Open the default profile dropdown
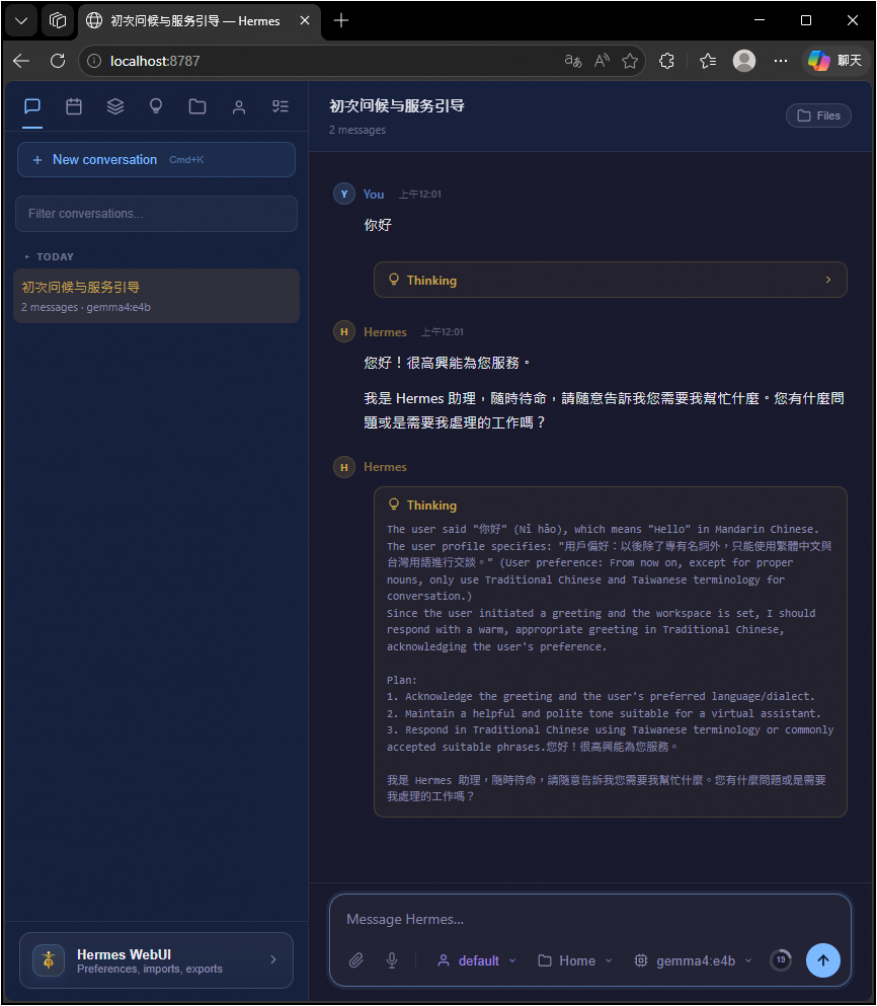 pyautogui.click(x=477, y=961)
